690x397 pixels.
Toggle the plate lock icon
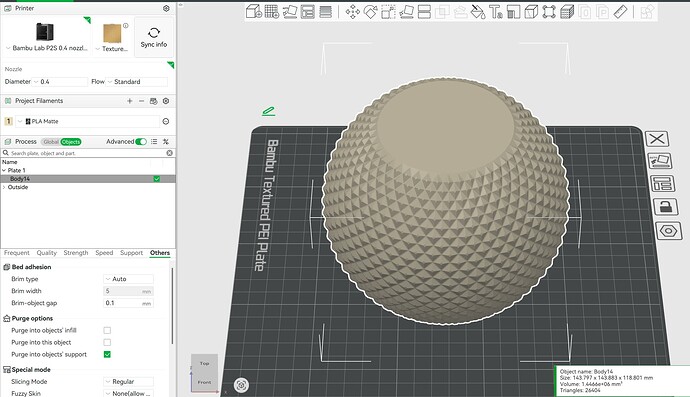(665, 206)
